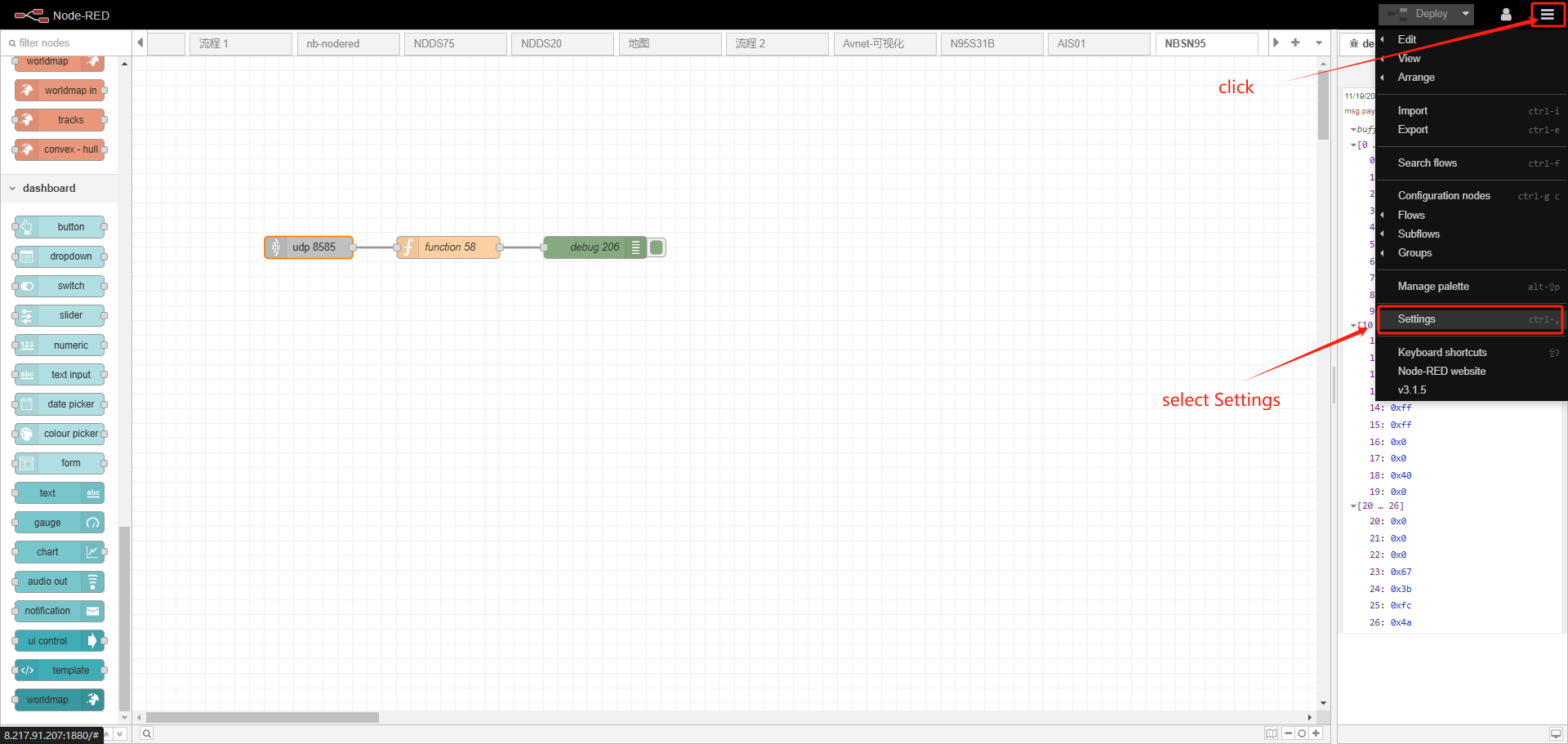The image size is (1568, 744).
Task: Switch to the nb-nodered flow tab
Action: point(348,43)
